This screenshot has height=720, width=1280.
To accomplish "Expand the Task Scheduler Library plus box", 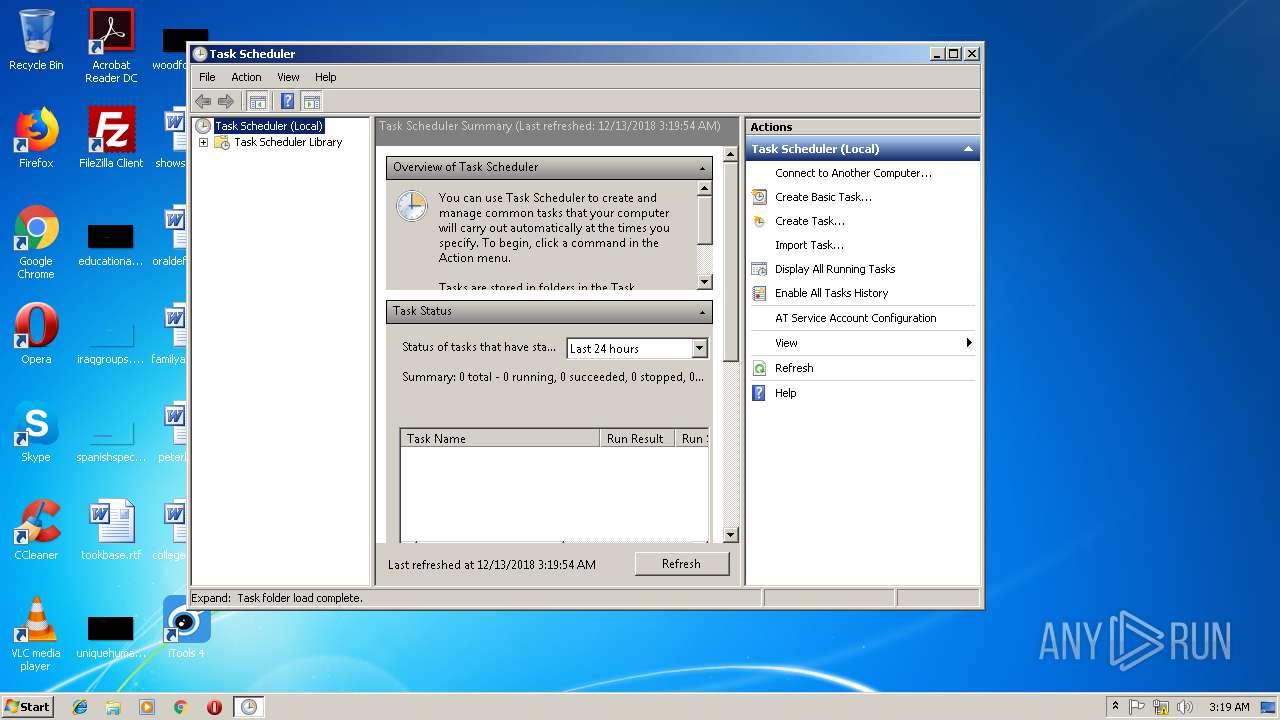I will click(203, 143).
